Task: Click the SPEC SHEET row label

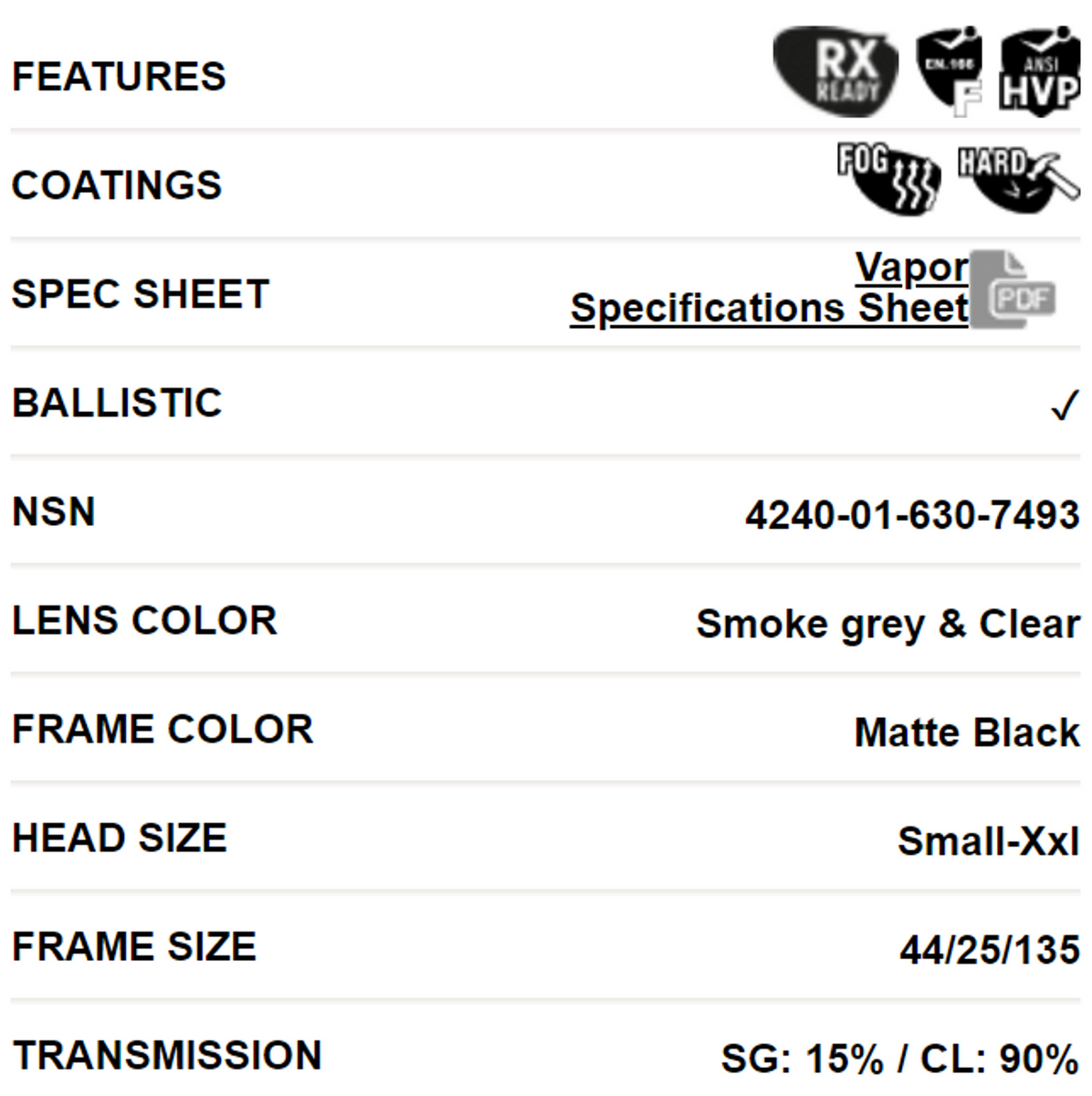Action: [x=141, y=294]
